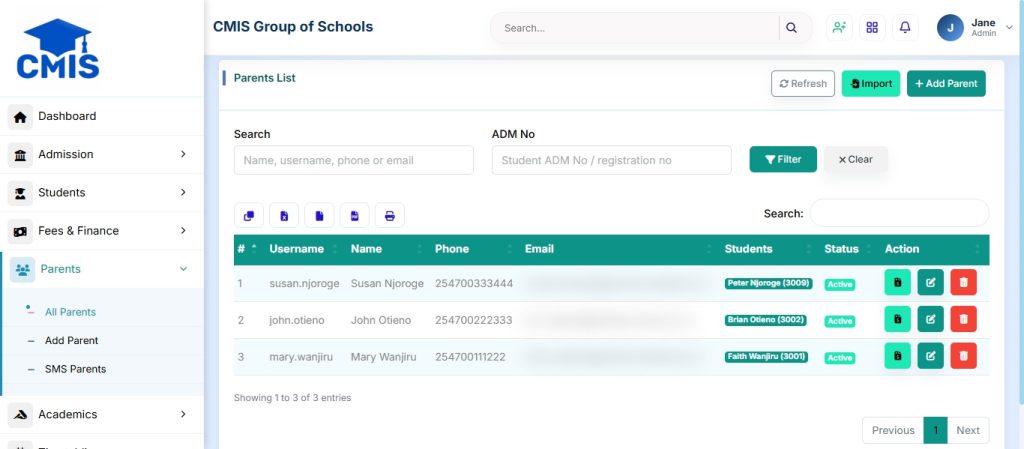Sort table by Phone column
Viewport: 1024px width, 449px height.
pyautogui.click(x=474, y=249)
